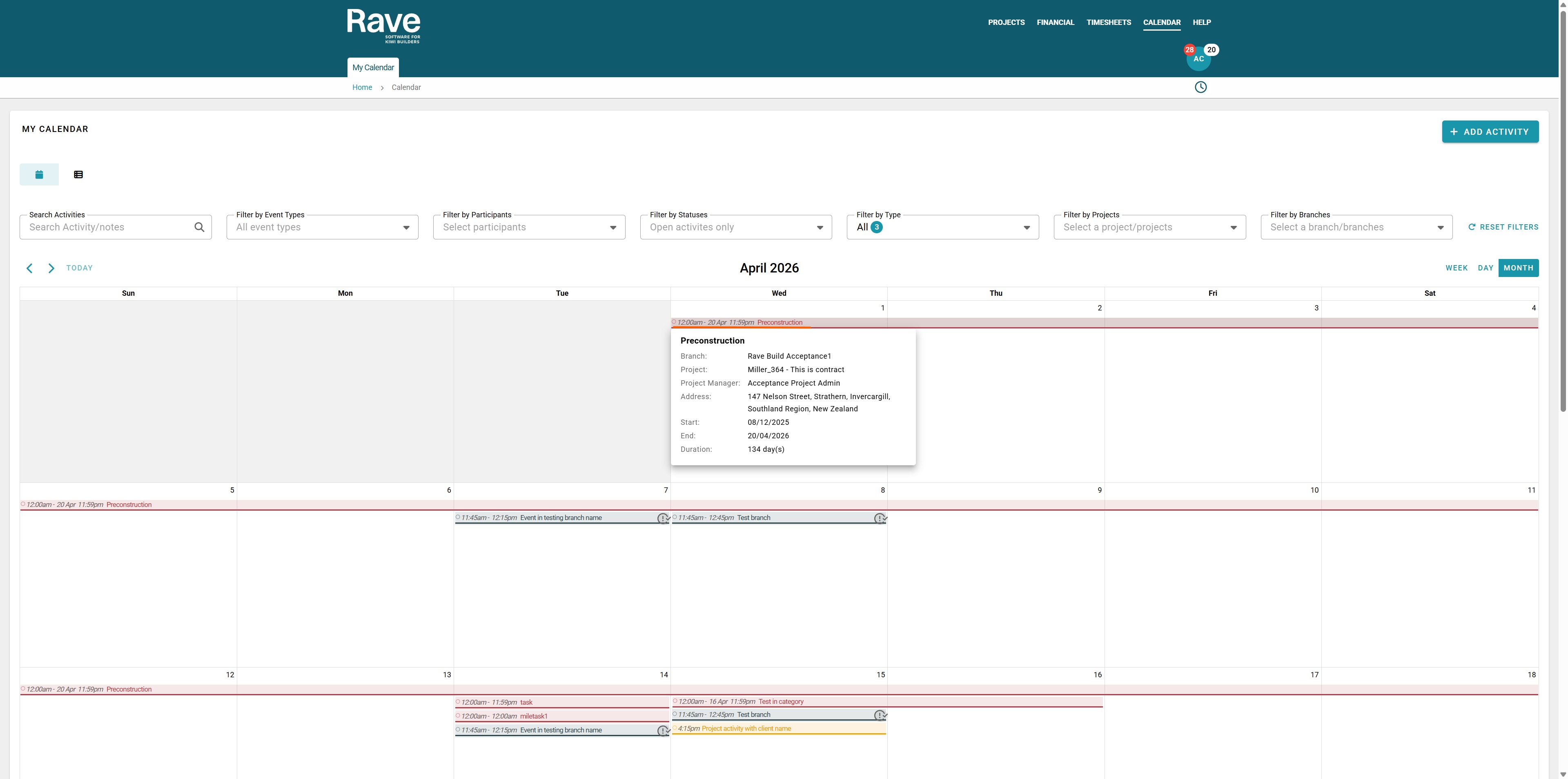Viewport: 1568px width, 779px height.
Task: Go to next month arrow
Action: [51, 268]
